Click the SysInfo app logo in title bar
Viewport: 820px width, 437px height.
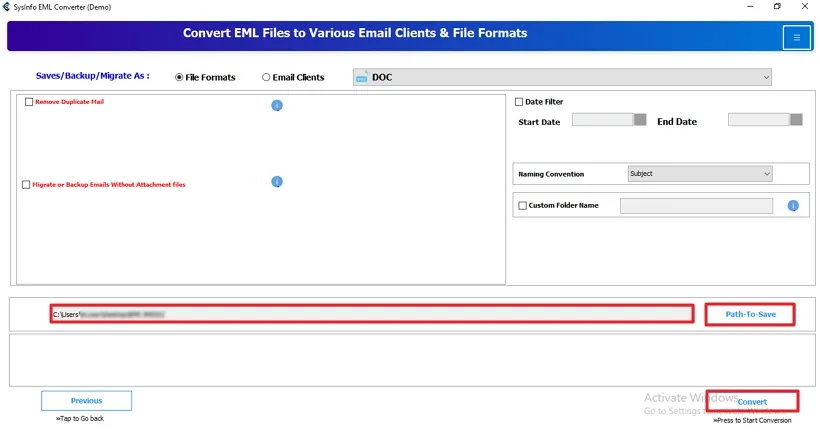pyautogui.click(x=6, y=7)
